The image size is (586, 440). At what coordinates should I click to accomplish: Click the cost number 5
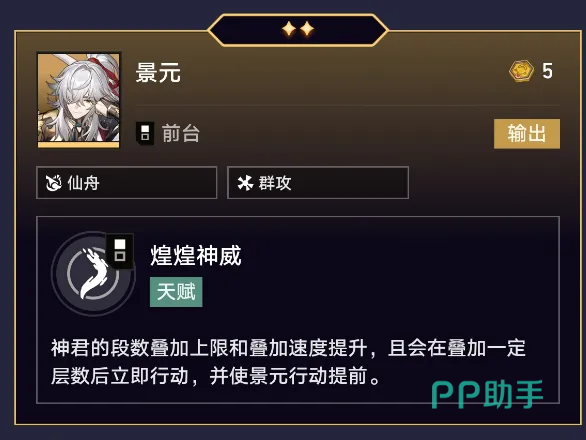coord(548,71)
